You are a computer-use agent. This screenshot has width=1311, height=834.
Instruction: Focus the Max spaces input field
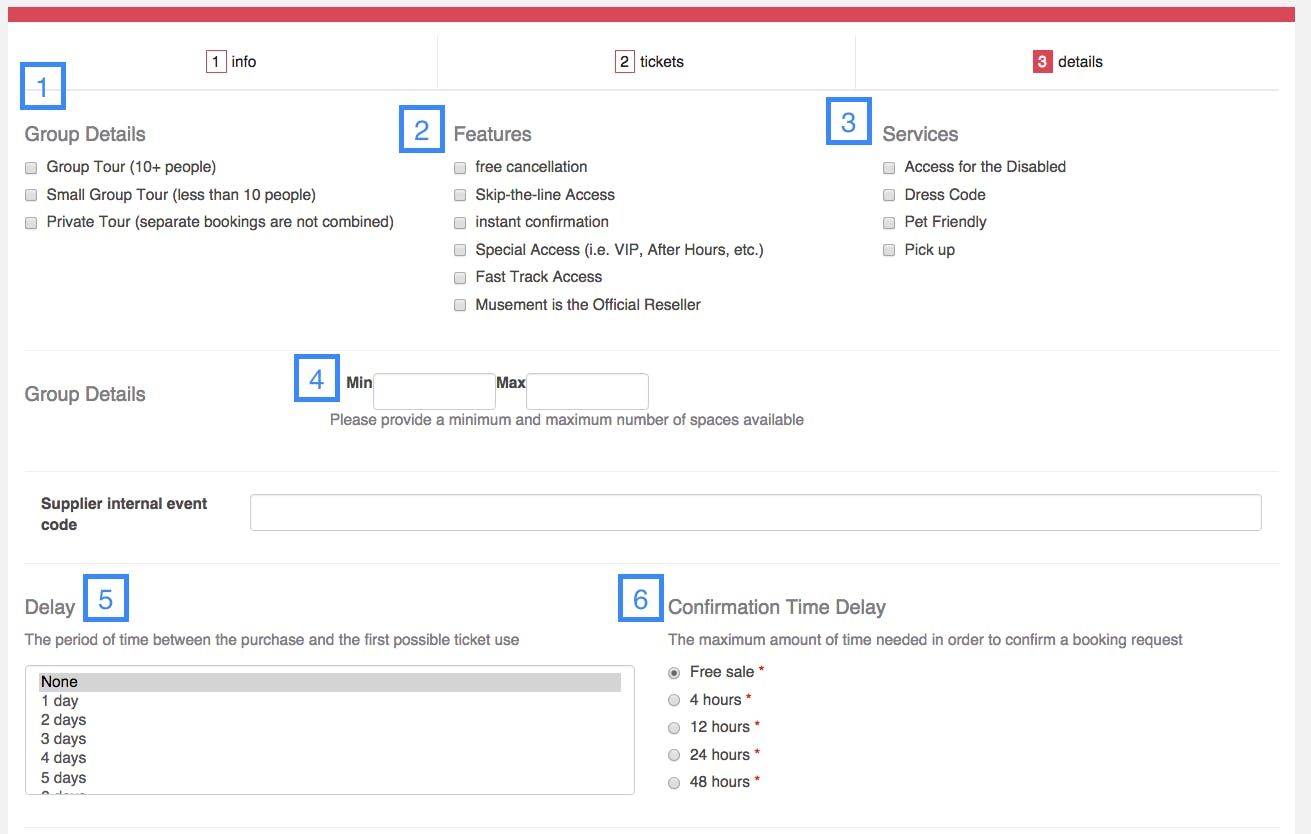[587, 391]
